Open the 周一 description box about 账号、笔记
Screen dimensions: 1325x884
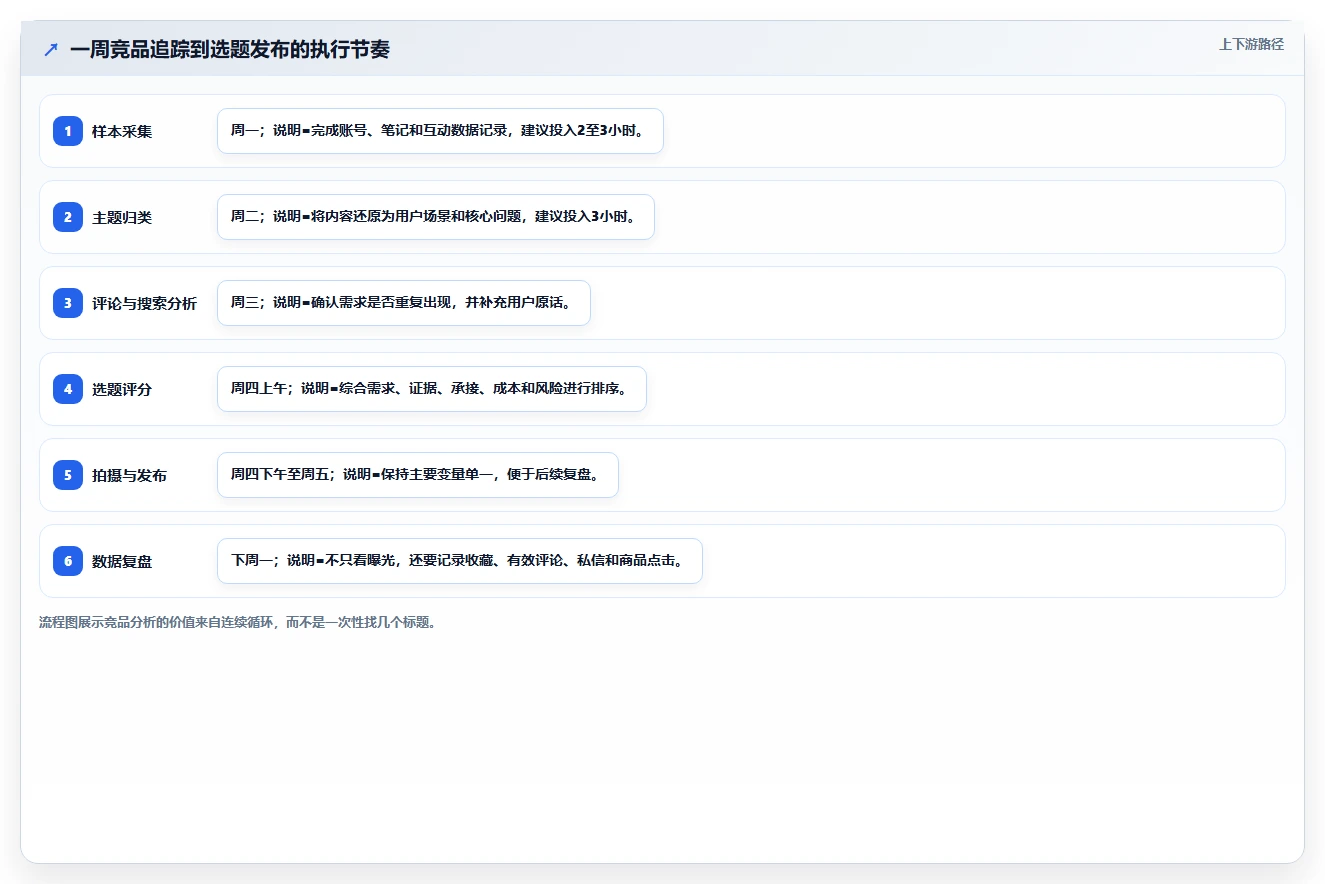440,131
